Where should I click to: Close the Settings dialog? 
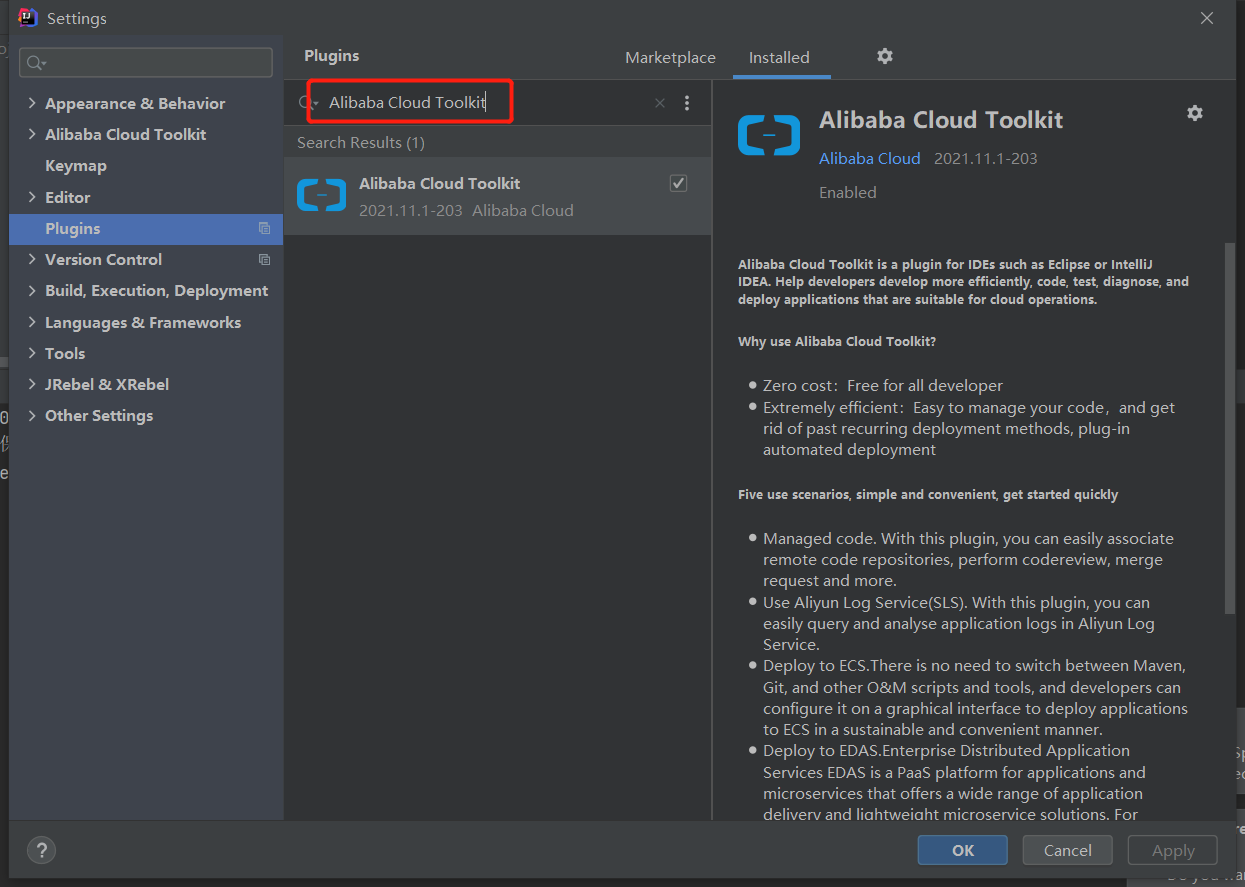[1207, 18]
